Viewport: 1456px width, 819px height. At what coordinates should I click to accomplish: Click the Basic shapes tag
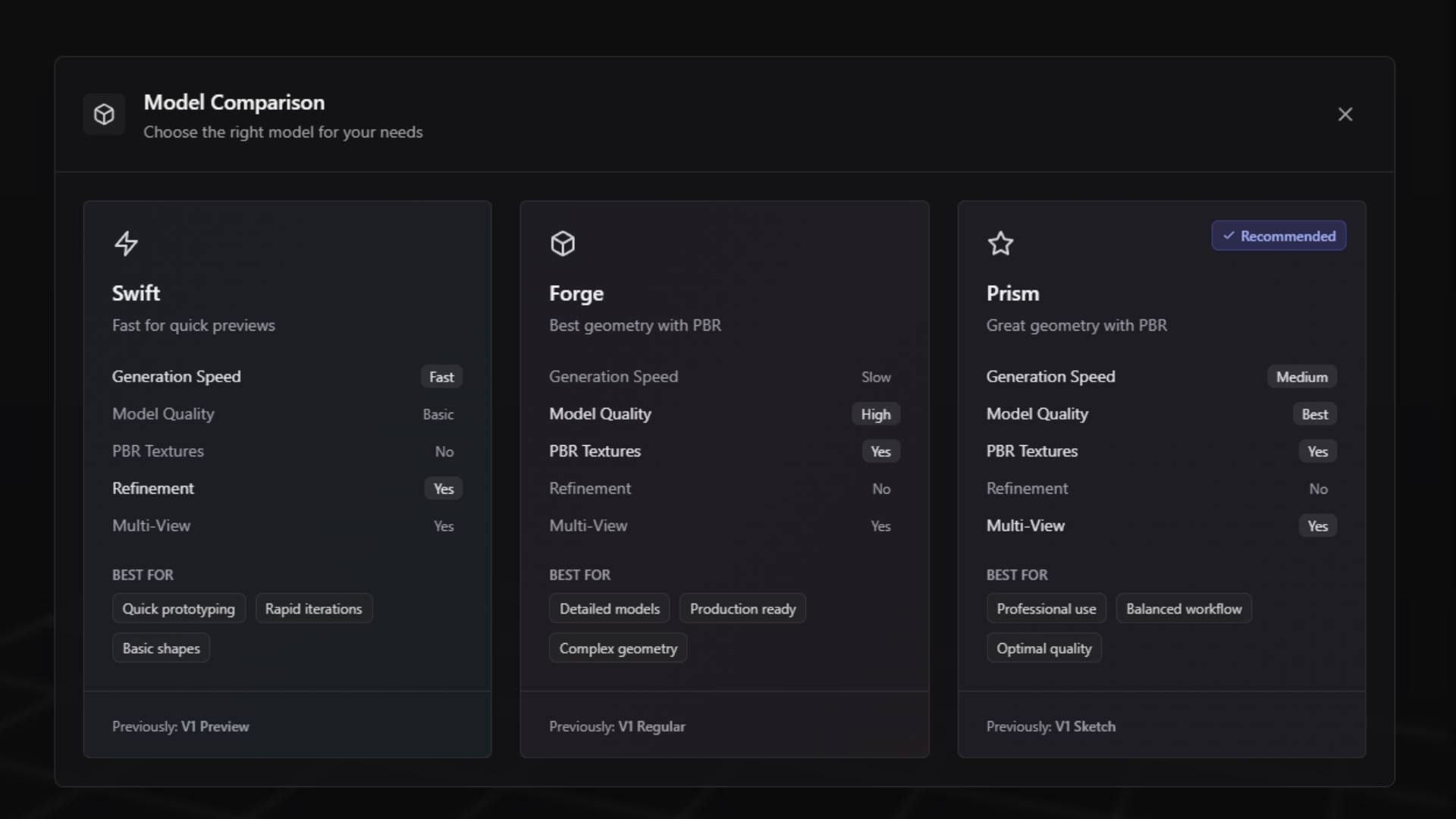click(162, 648)
